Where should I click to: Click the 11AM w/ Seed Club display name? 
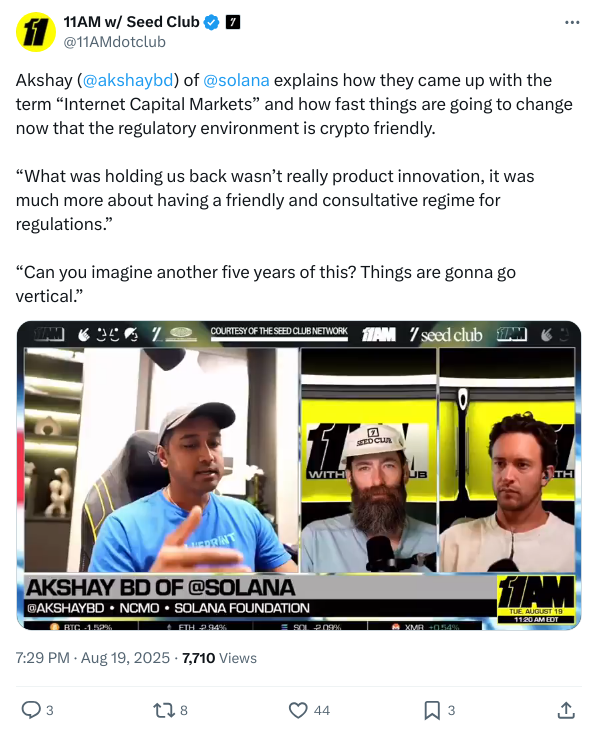[x=132, y=22]
